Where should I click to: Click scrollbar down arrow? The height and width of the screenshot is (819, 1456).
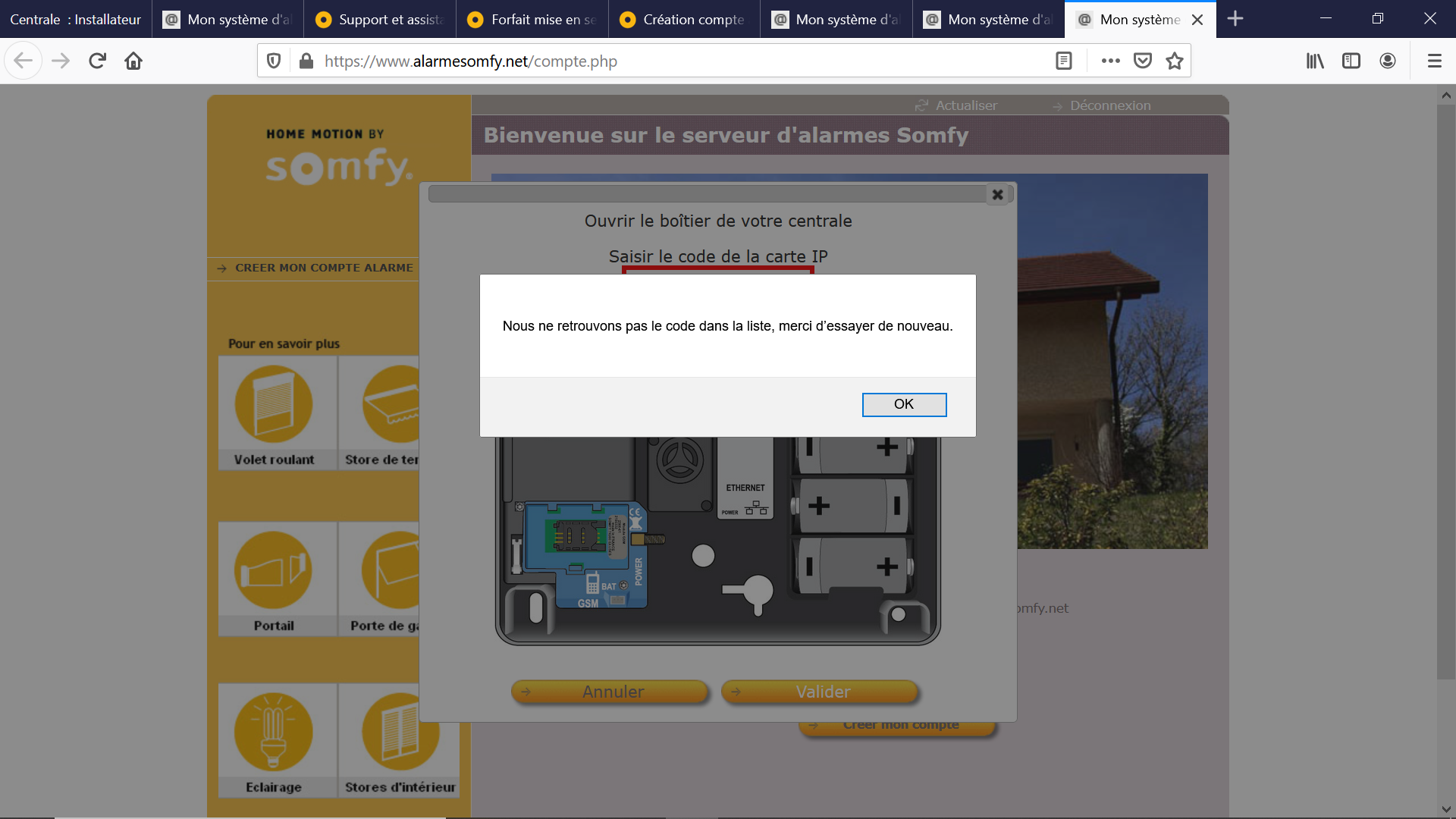[1446, 808]
